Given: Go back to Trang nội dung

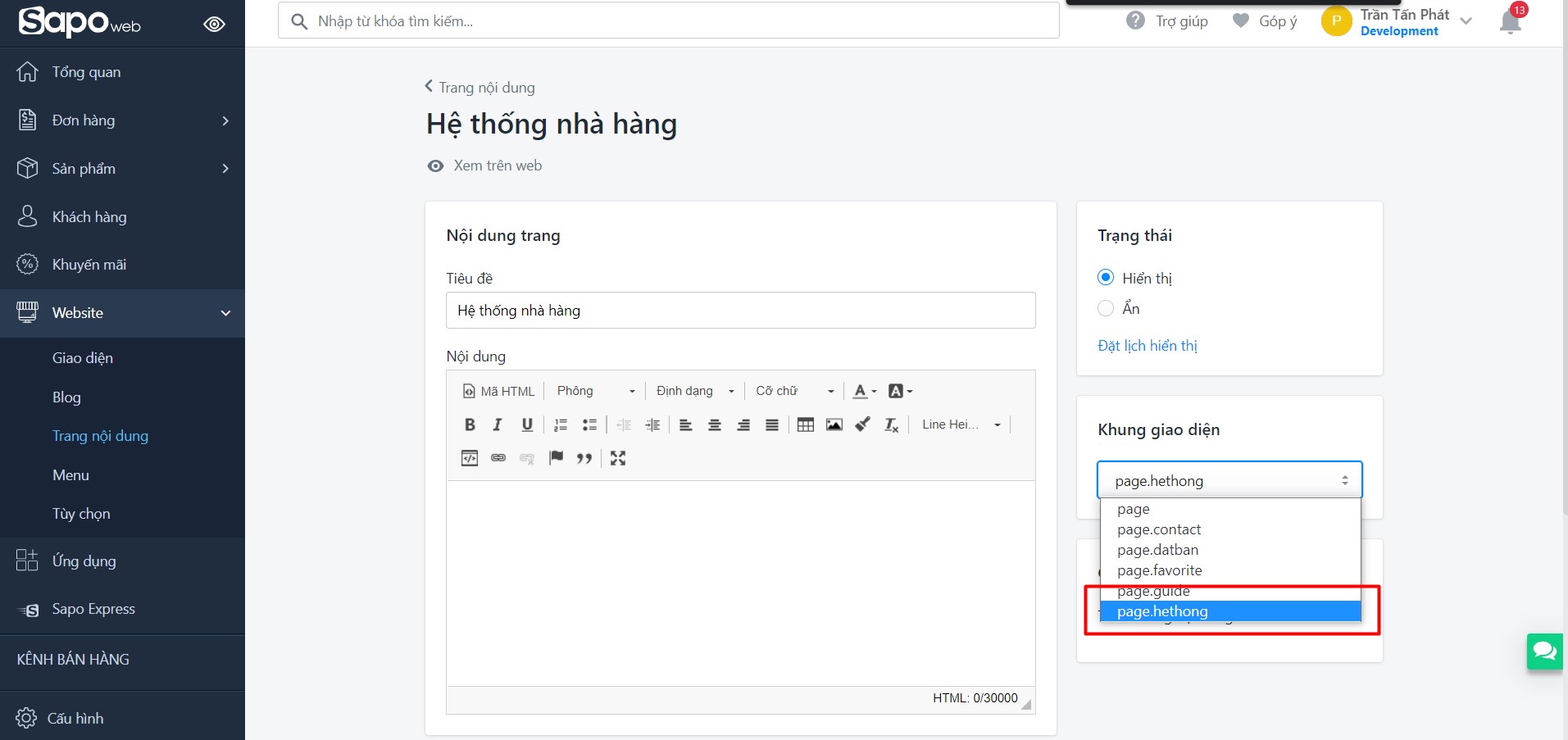Looking at the screenshot, I should tap(479, 88).
